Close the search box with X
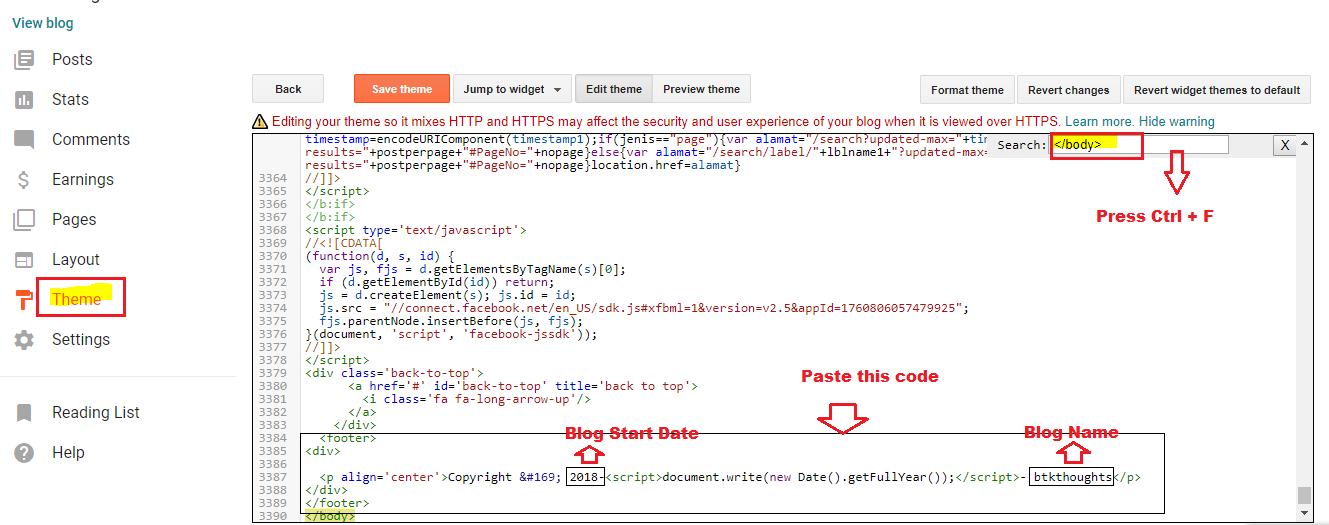This screenshot has width=1329, height=525. [x=1285, y=146]
